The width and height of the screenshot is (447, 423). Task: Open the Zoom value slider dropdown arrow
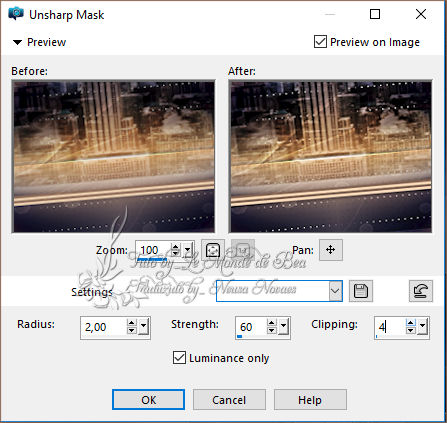click(188, 250)
